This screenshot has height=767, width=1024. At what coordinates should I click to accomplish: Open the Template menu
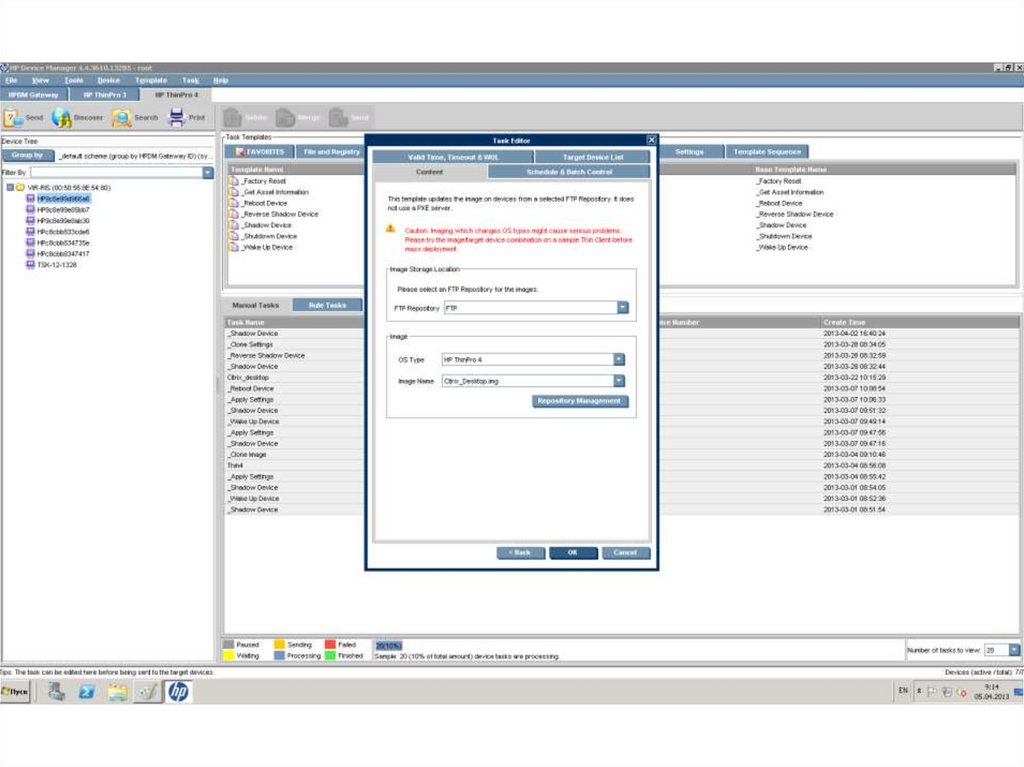(151, 80)
